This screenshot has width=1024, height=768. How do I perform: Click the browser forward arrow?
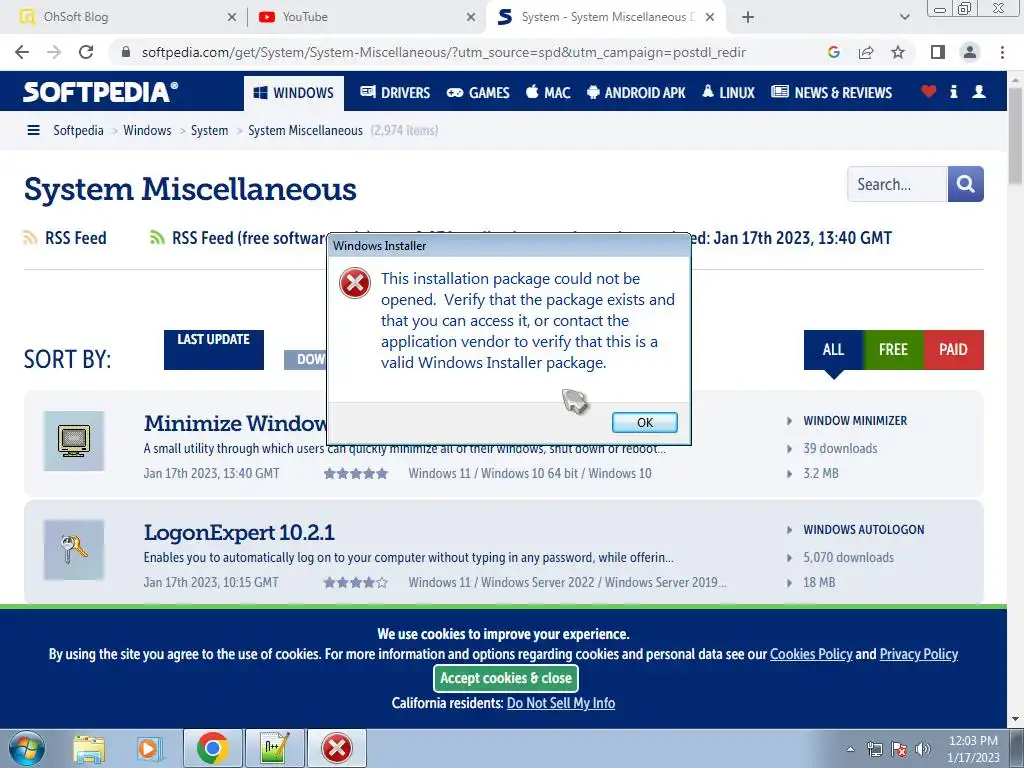pos(54,52)
